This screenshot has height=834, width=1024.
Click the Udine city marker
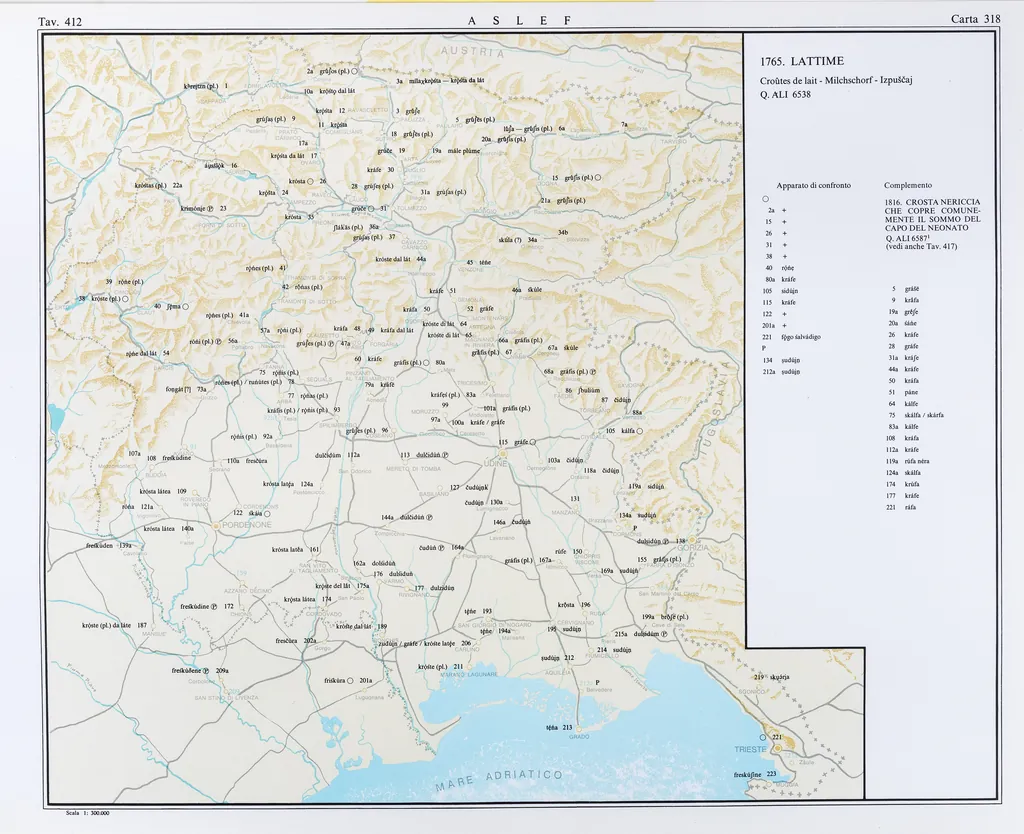503,453
